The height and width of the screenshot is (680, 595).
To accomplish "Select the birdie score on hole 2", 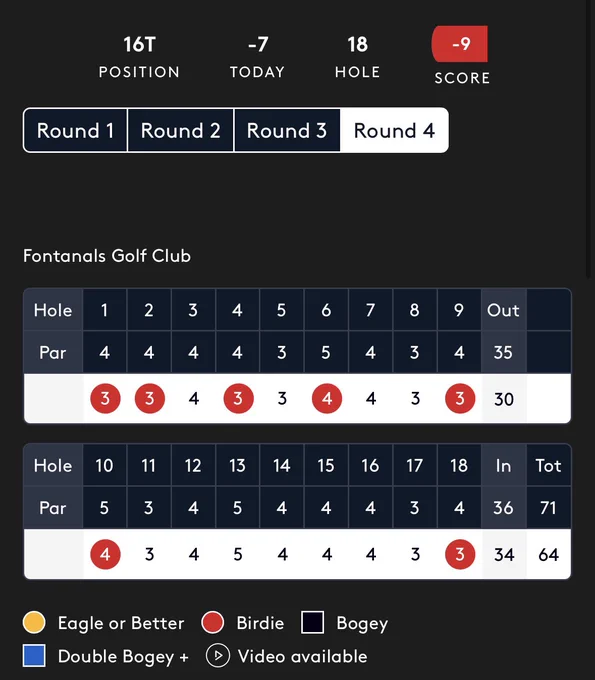I will click(x=150, y=398).
